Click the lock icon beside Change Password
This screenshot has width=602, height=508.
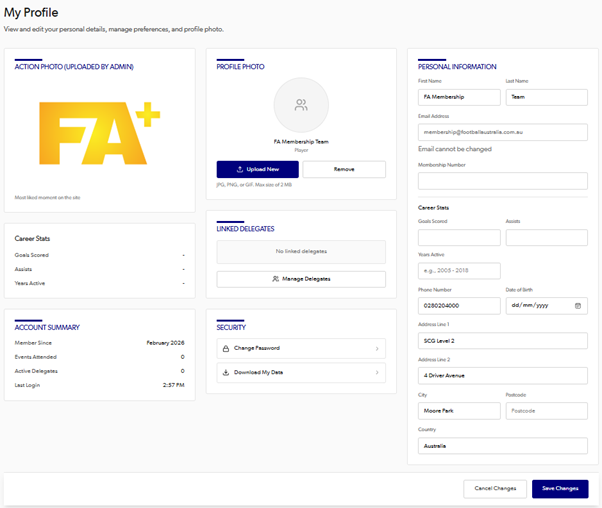tap(226, 348)
